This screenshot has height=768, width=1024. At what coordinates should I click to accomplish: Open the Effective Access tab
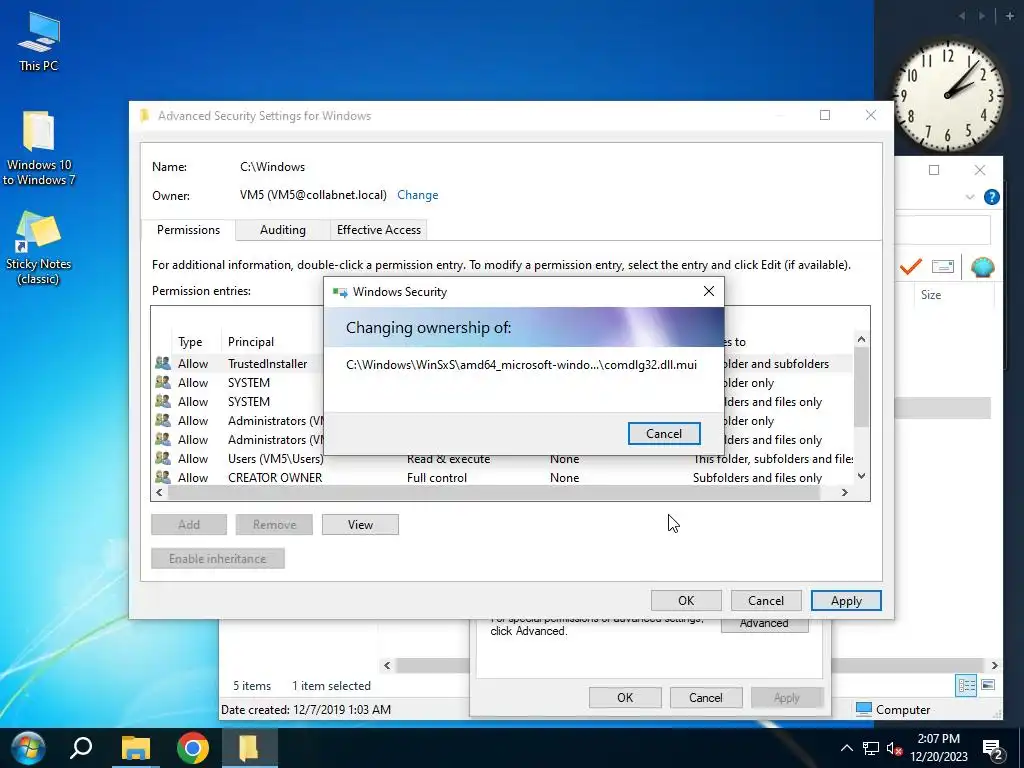point(379,230)
